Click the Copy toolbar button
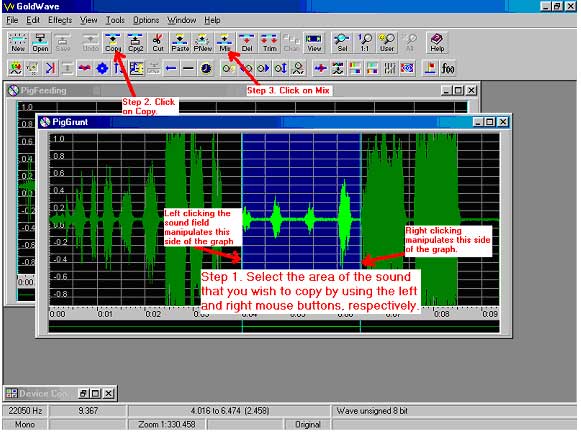Viewport: 581px width, 434px height. (113, 43)
